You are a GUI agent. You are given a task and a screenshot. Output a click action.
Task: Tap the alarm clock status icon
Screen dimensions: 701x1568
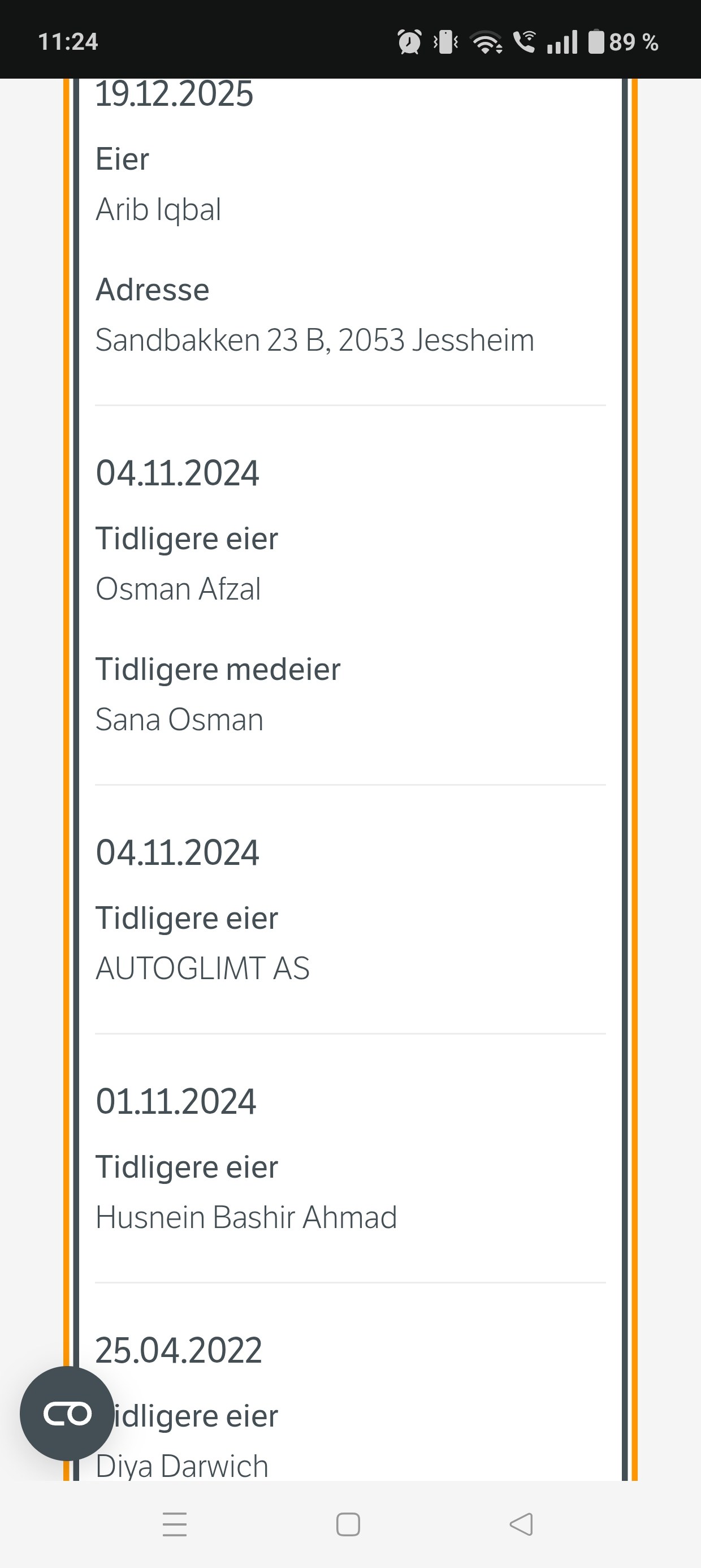[x=409, y=42]
